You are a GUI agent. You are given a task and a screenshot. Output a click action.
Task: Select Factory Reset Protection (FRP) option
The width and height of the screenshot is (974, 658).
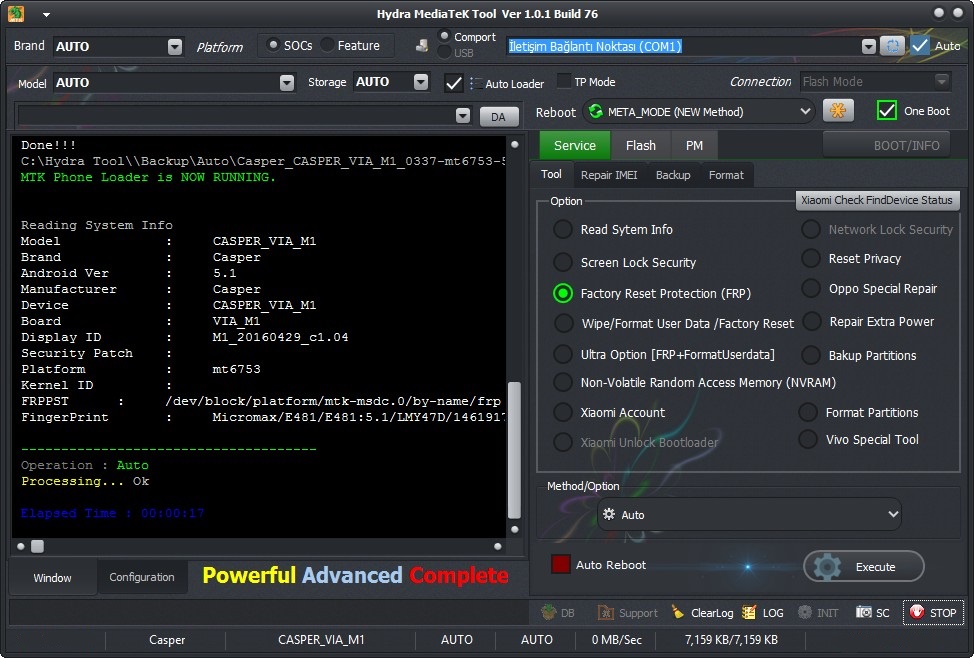(x=563, y=293)
